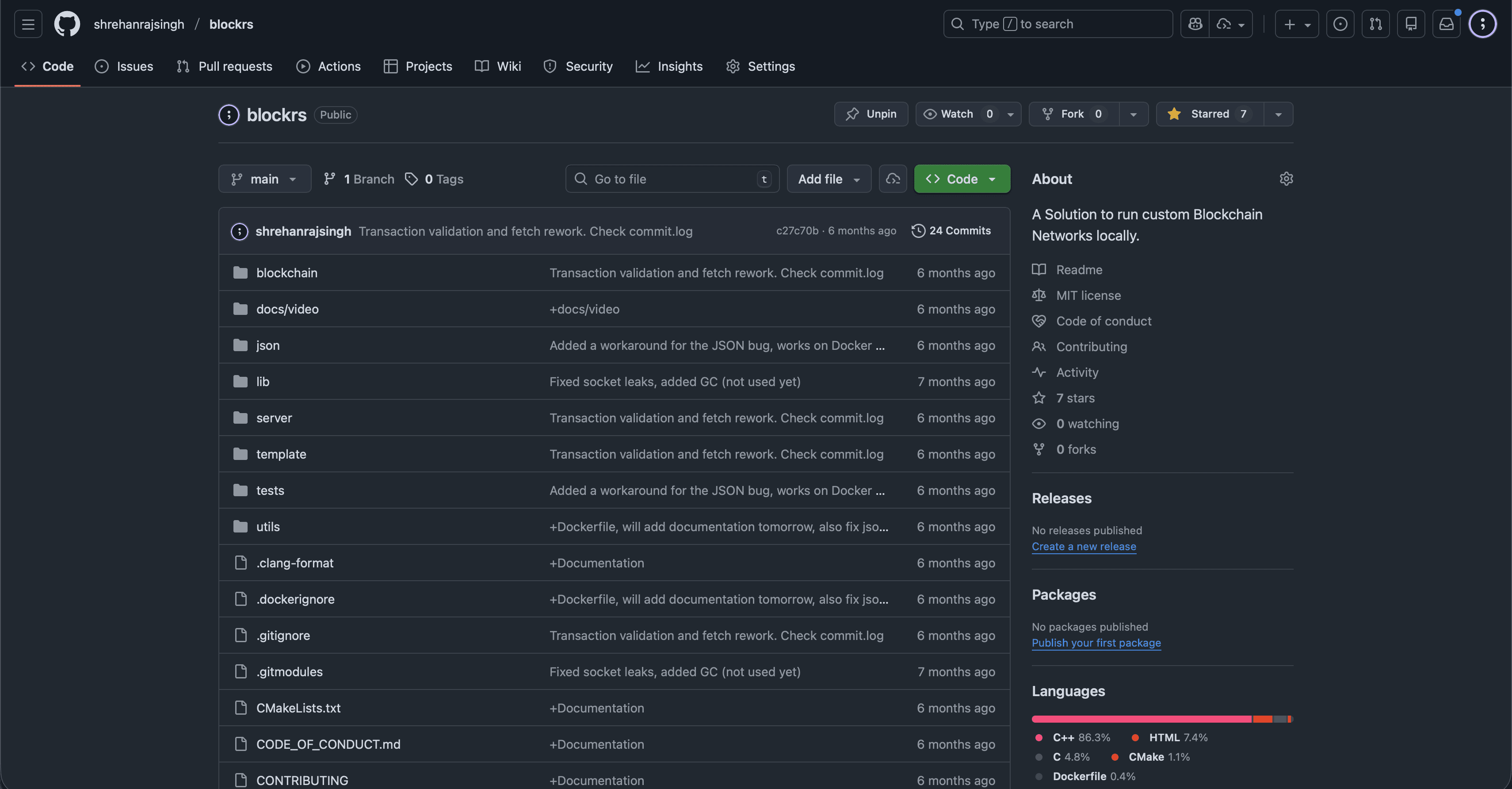Unstar the repository via Starred button

coord(1209,114)
